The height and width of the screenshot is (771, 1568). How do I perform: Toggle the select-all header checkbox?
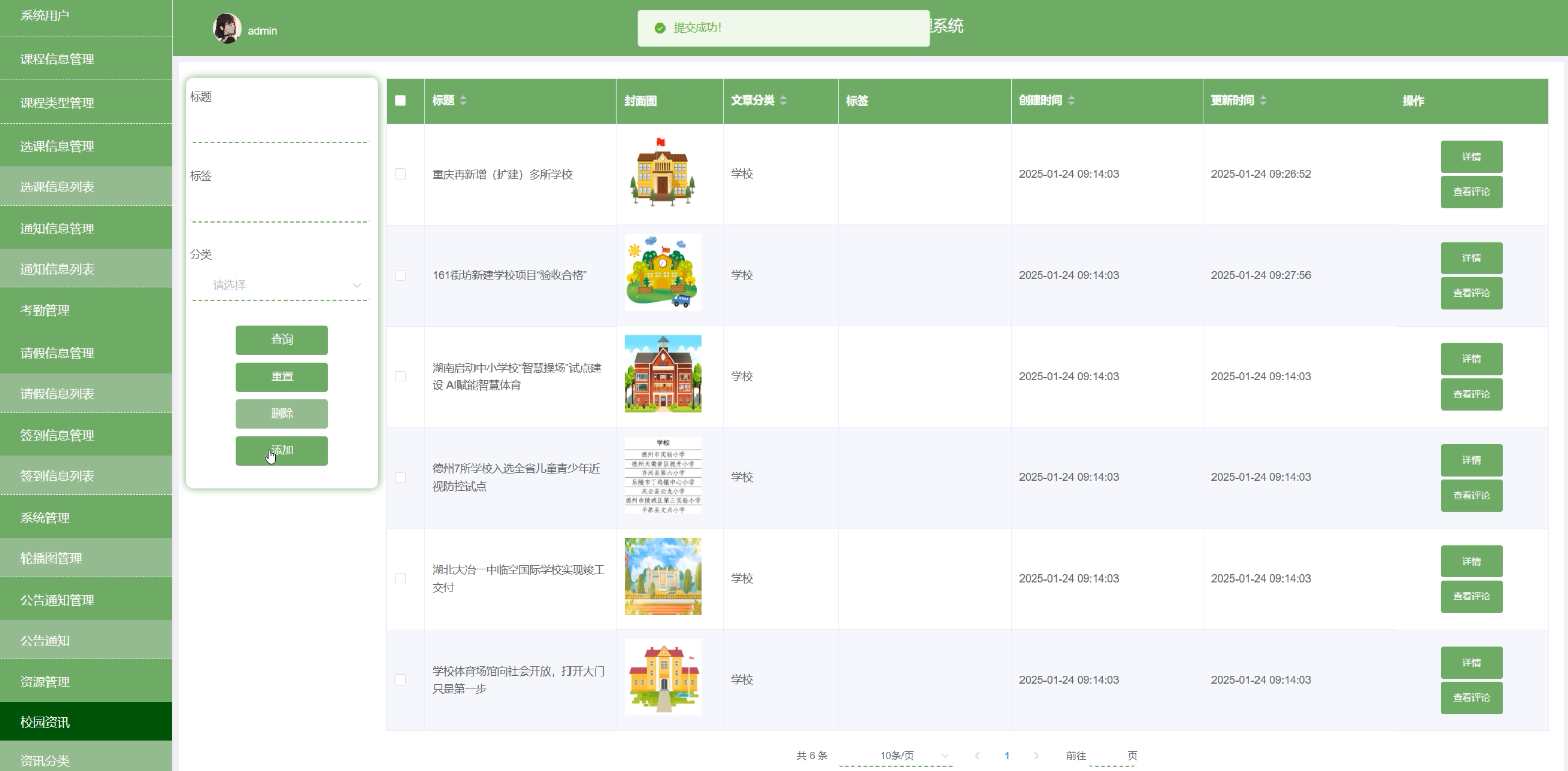[400, 101]
